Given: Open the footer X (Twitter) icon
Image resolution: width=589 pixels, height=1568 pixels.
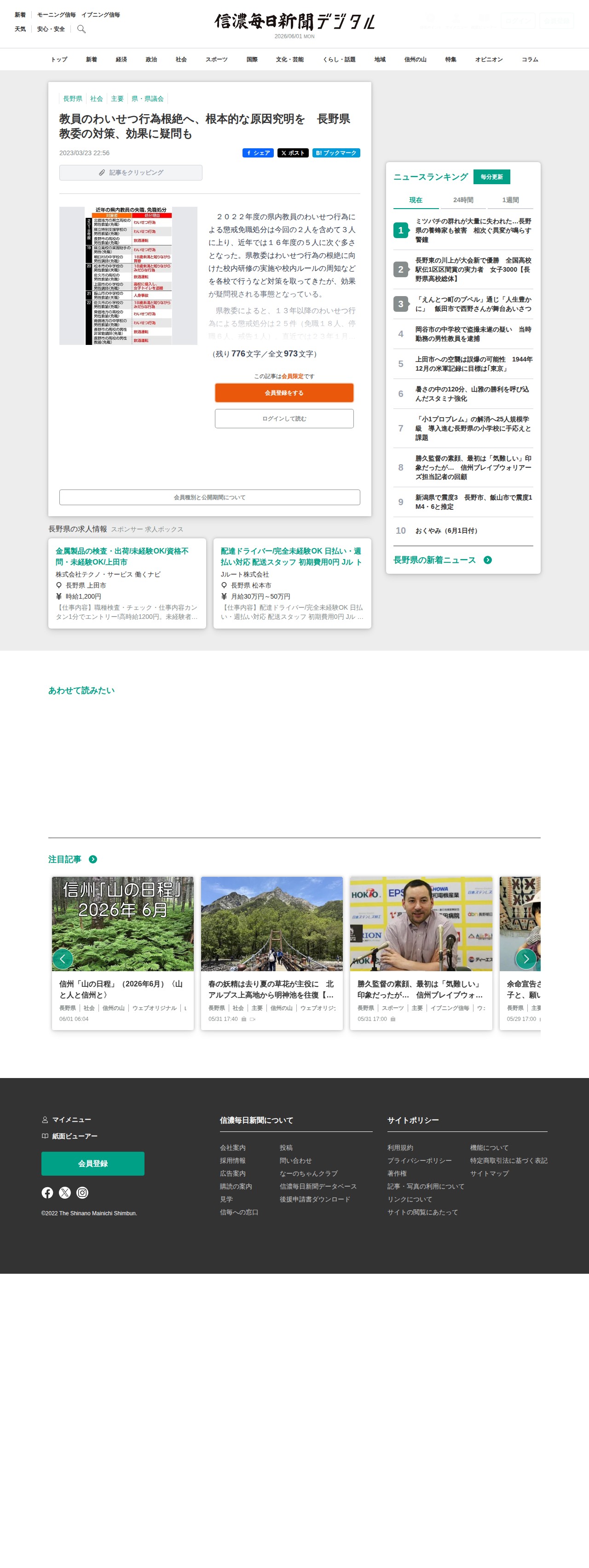Looking at the screenshot, I should click(64, 1192).
